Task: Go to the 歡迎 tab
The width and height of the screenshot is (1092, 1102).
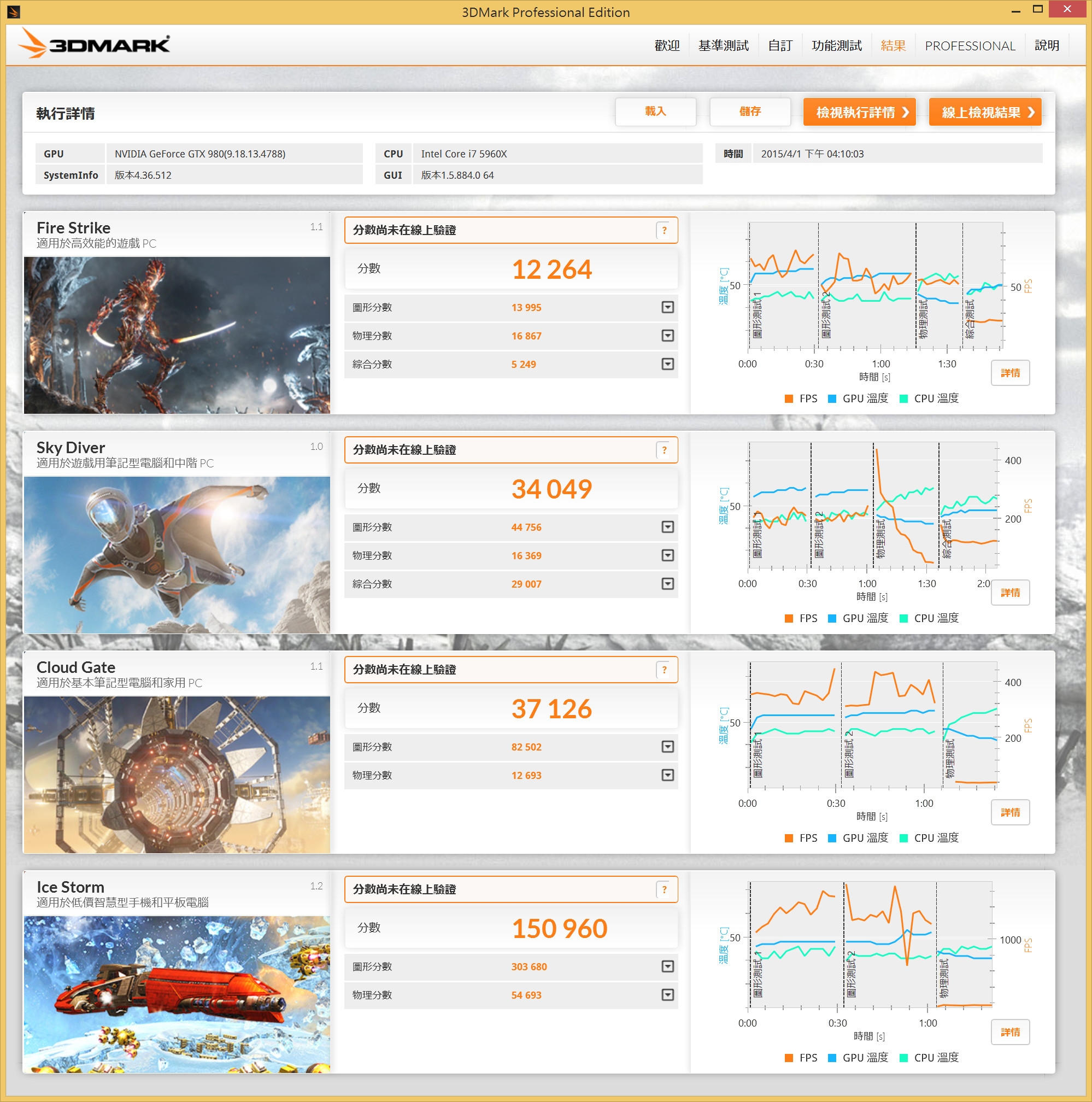Action: tap(667, 45)
